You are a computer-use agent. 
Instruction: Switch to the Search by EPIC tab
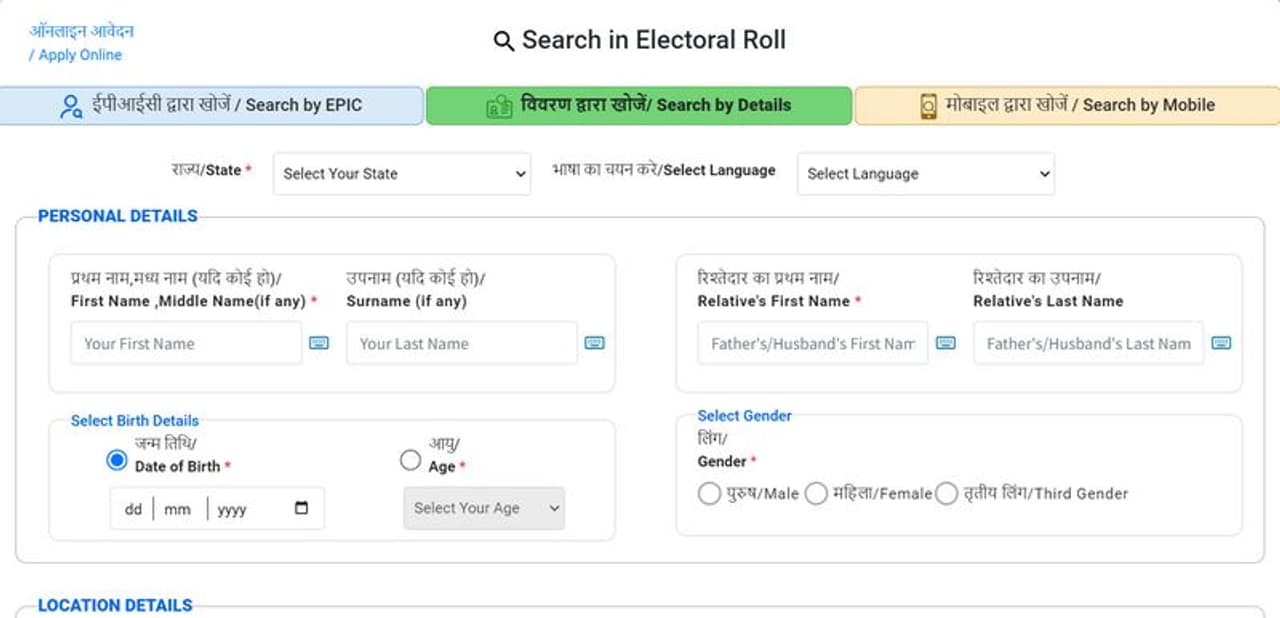211,106
